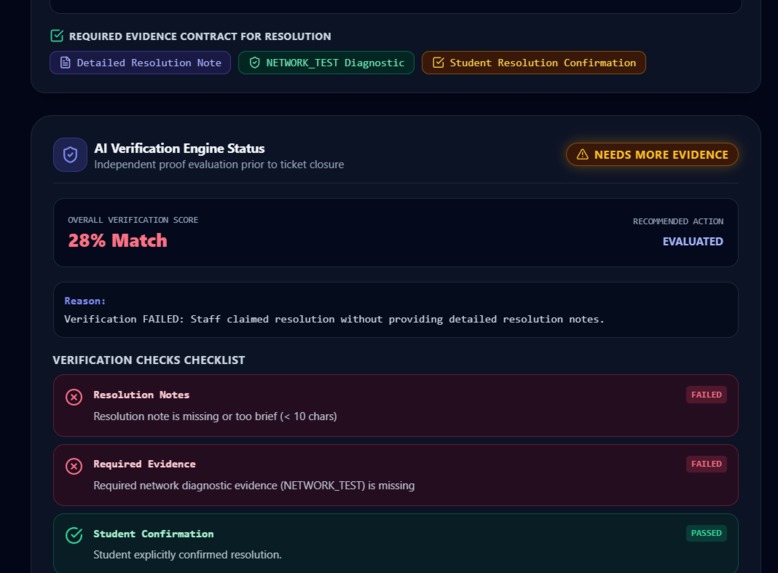
Task: Click the VERIFICATION CHECKS CHECKLIST heading
Action: [149, 360]
